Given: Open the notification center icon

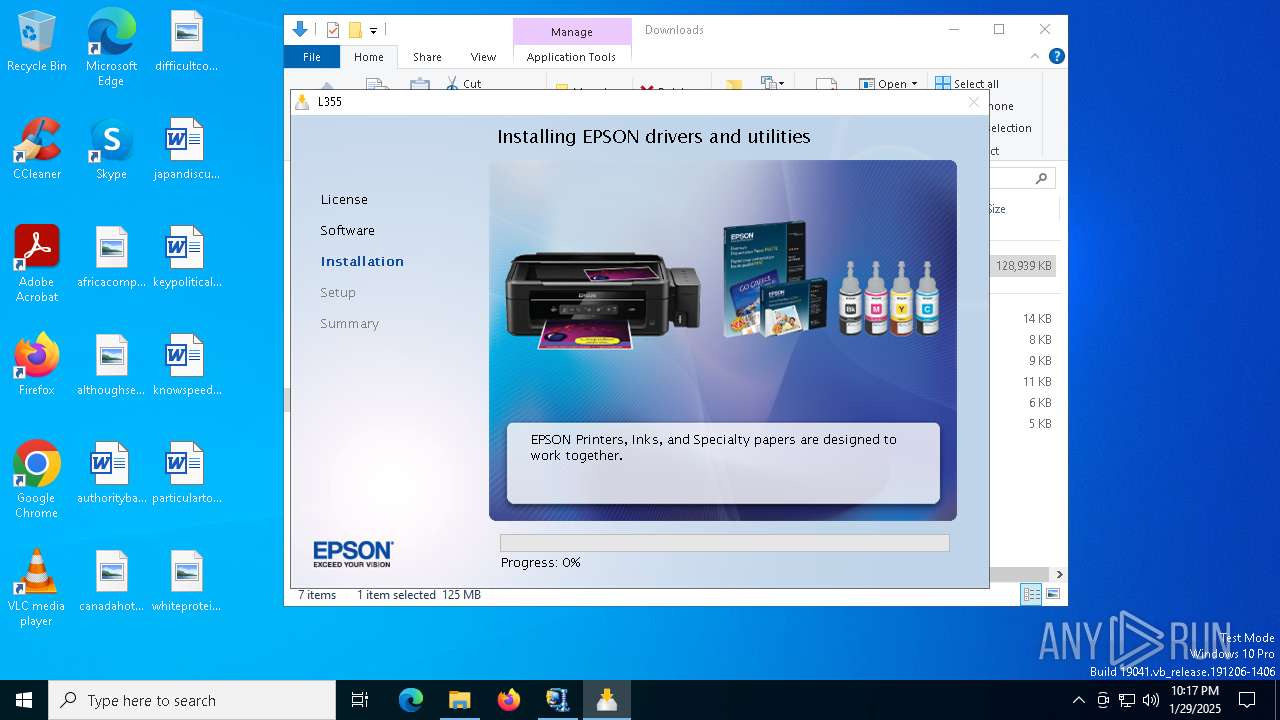Looking at the screenshot, I should coord(1247,700).
